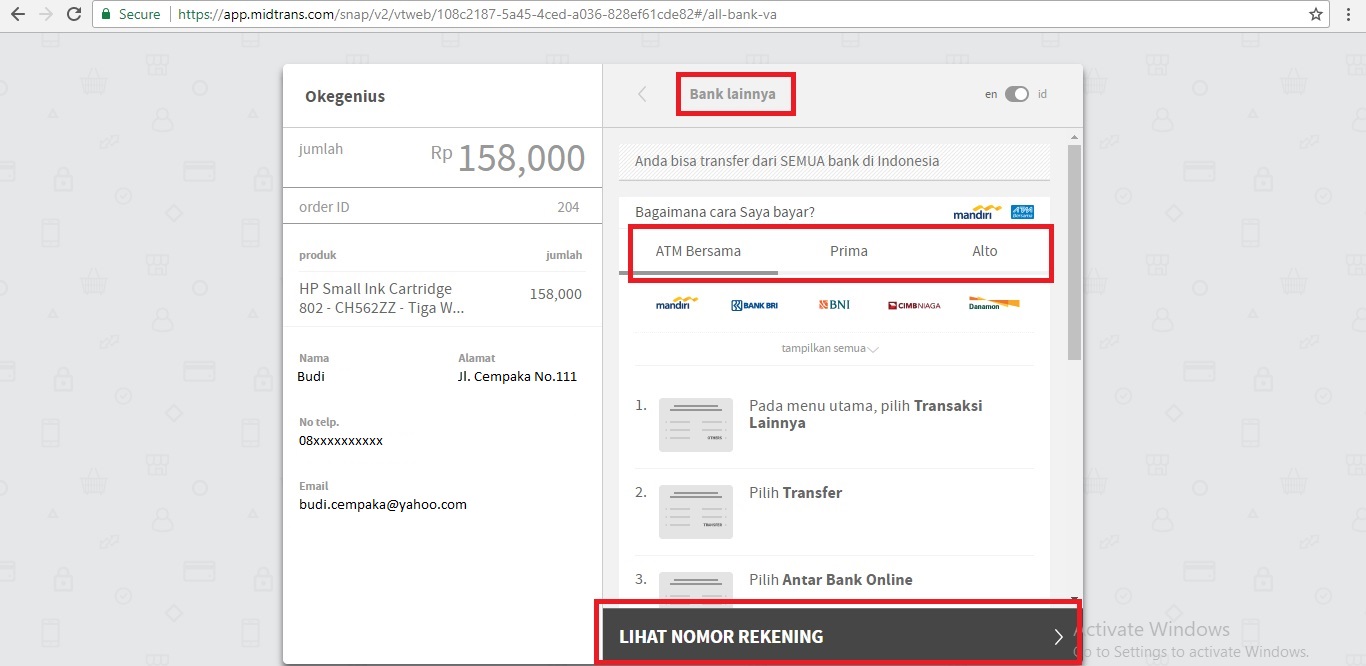This screenshot has height=666, width=1366.
Task: Expand bank list via tampilkan semua
Action: (x=830, y=349)
